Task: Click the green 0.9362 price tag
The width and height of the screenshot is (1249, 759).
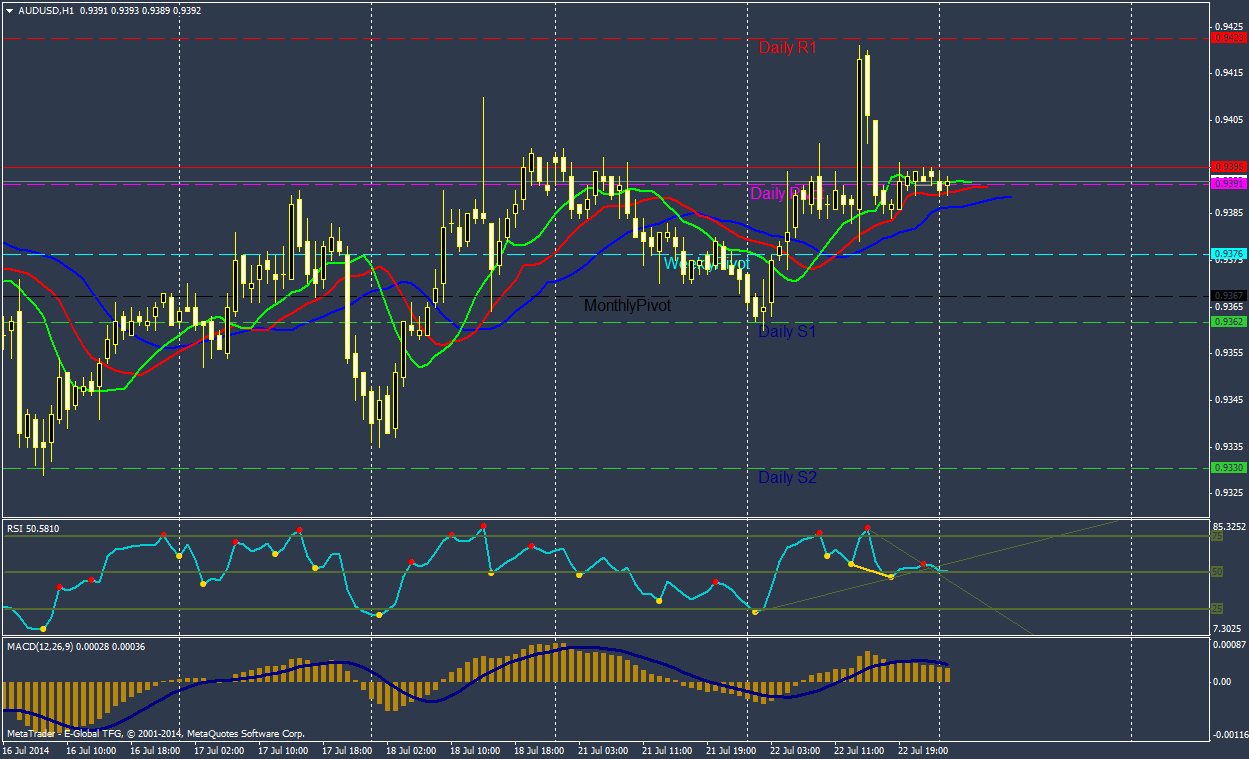Action: pyautogui.click(x=1229, y=322)
